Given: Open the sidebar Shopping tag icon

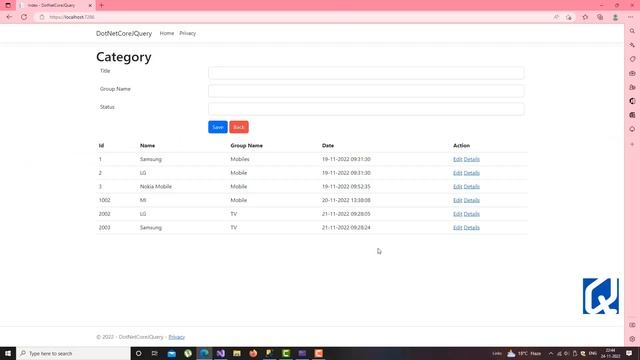Looking at the screenshot, I should (632, 59).
